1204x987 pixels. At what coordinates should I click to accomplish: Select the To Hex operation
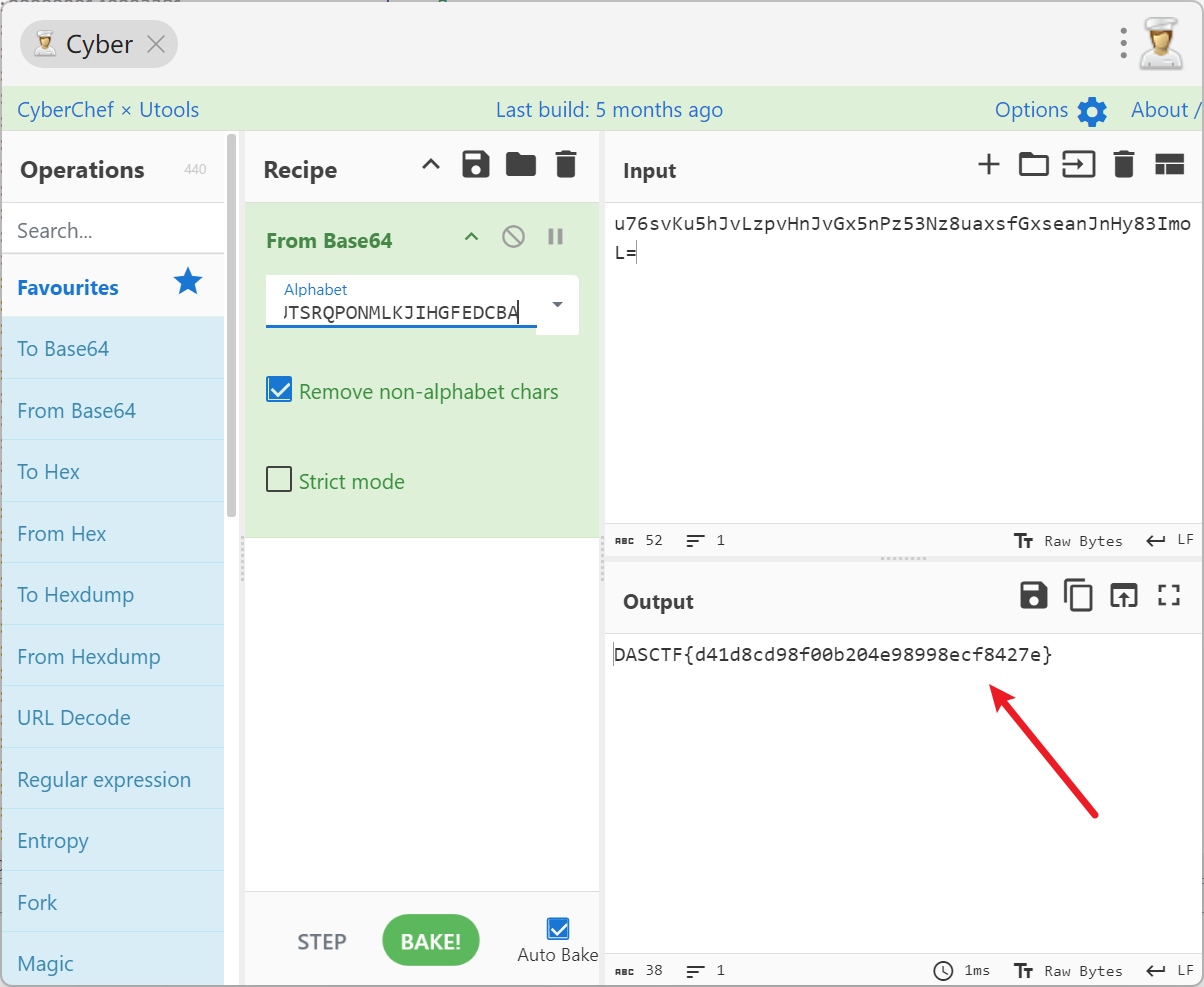113,471
